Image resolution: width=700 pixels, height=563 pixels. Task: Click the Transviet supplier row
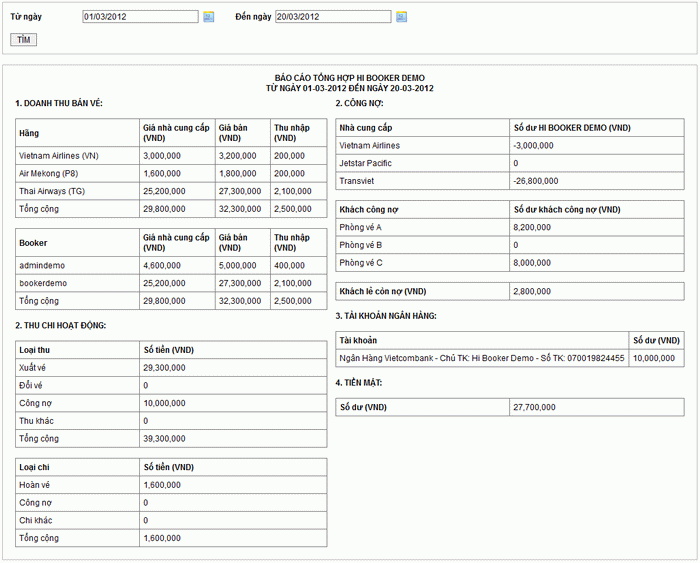pos(510,181)
